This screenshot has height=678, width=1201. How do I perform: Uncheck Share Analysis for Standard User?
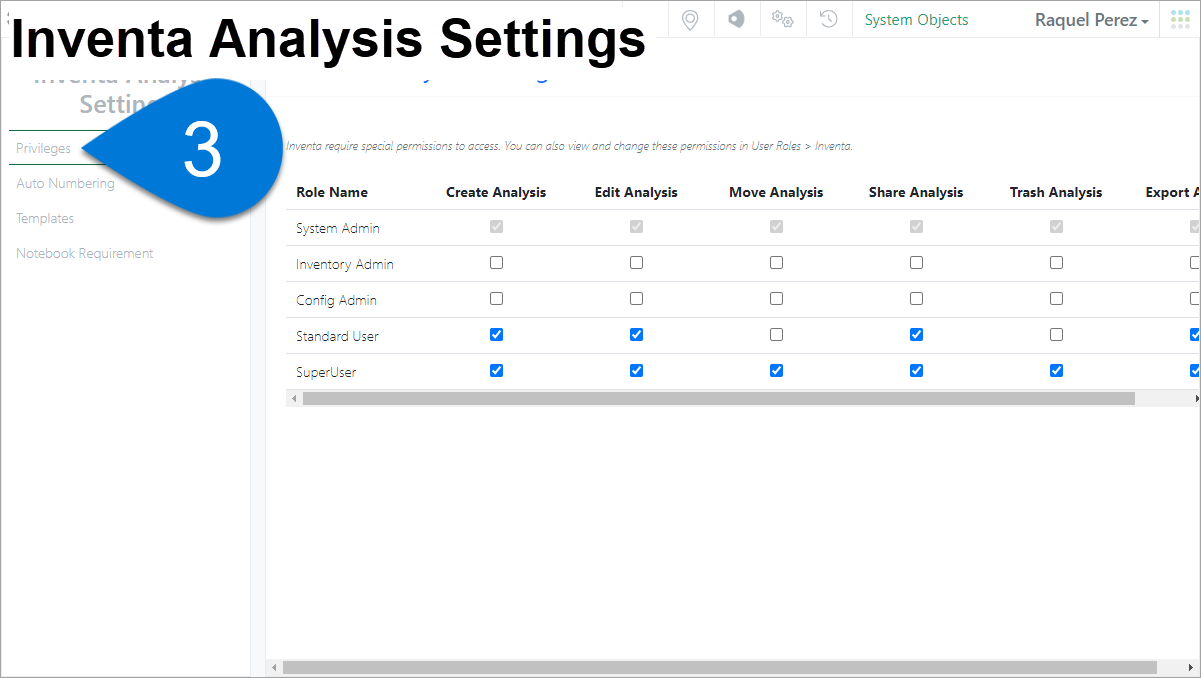click(x=916, y=335)
